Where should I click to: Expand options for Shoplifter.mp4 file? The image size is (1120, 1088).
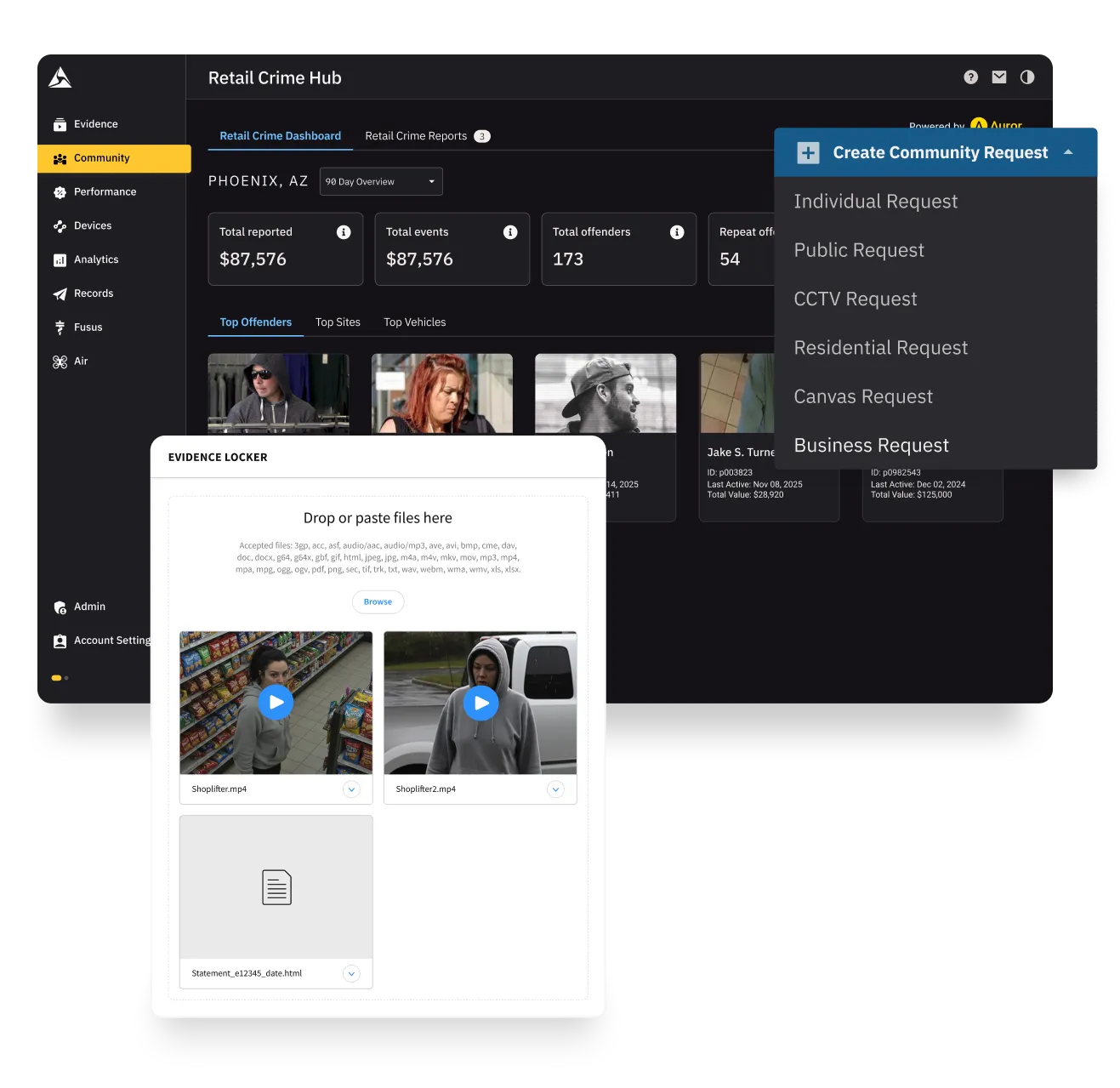click(x=351, y=789)
